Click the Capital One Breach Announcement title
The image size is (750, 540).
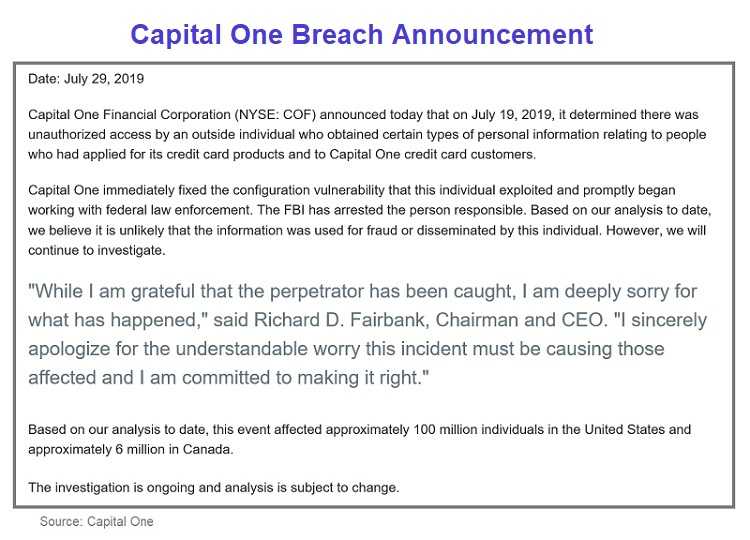(362, 35)
